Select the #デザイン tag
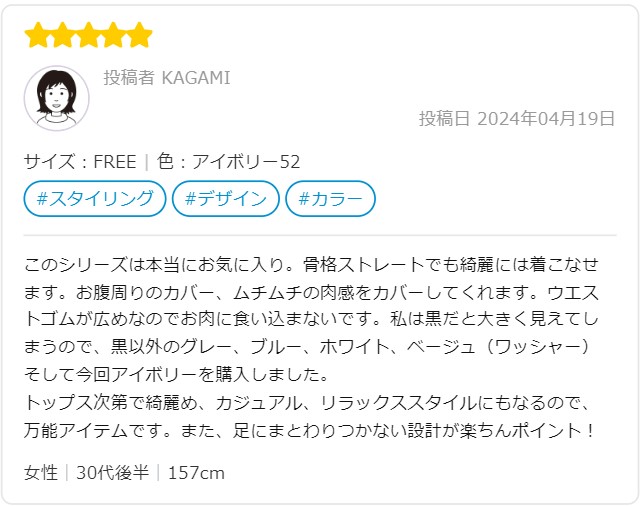642x507 pixels. pyautogui.click(x=226, y=199)
